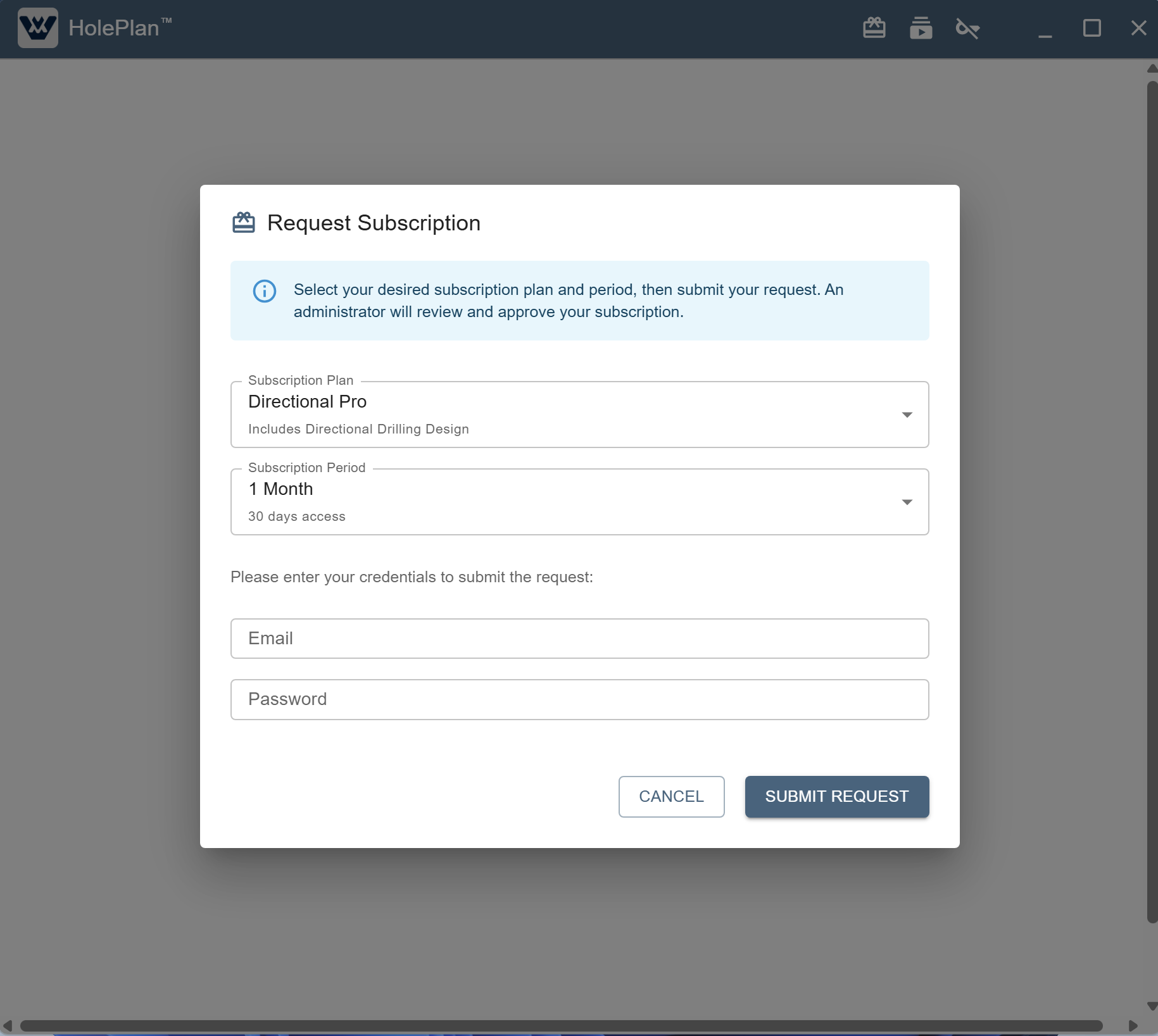Click the info icon in blue banner

(x=265, y=291)
